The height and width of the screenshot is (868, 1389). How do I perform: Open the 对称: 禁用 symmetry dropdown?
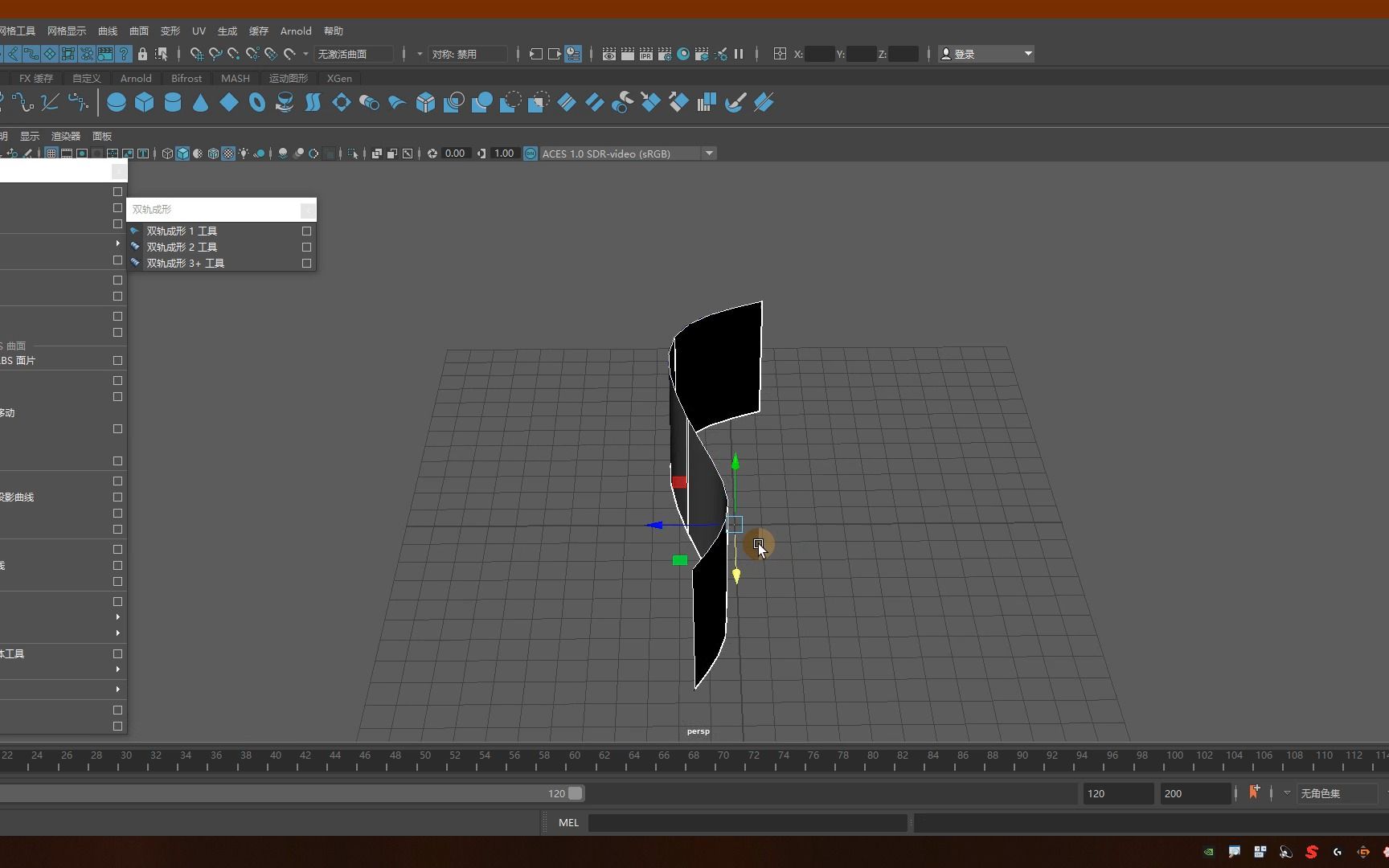click(x=468, y=54)
